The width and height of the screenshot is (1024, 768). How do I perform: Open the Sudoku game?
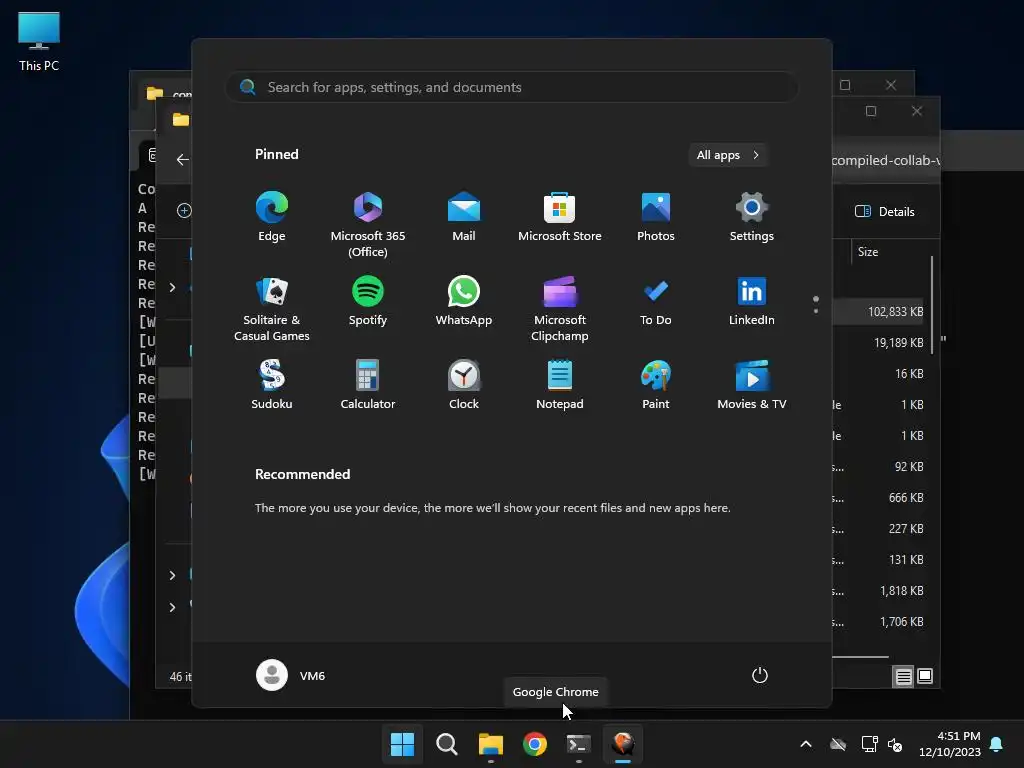tap(272, 385)
